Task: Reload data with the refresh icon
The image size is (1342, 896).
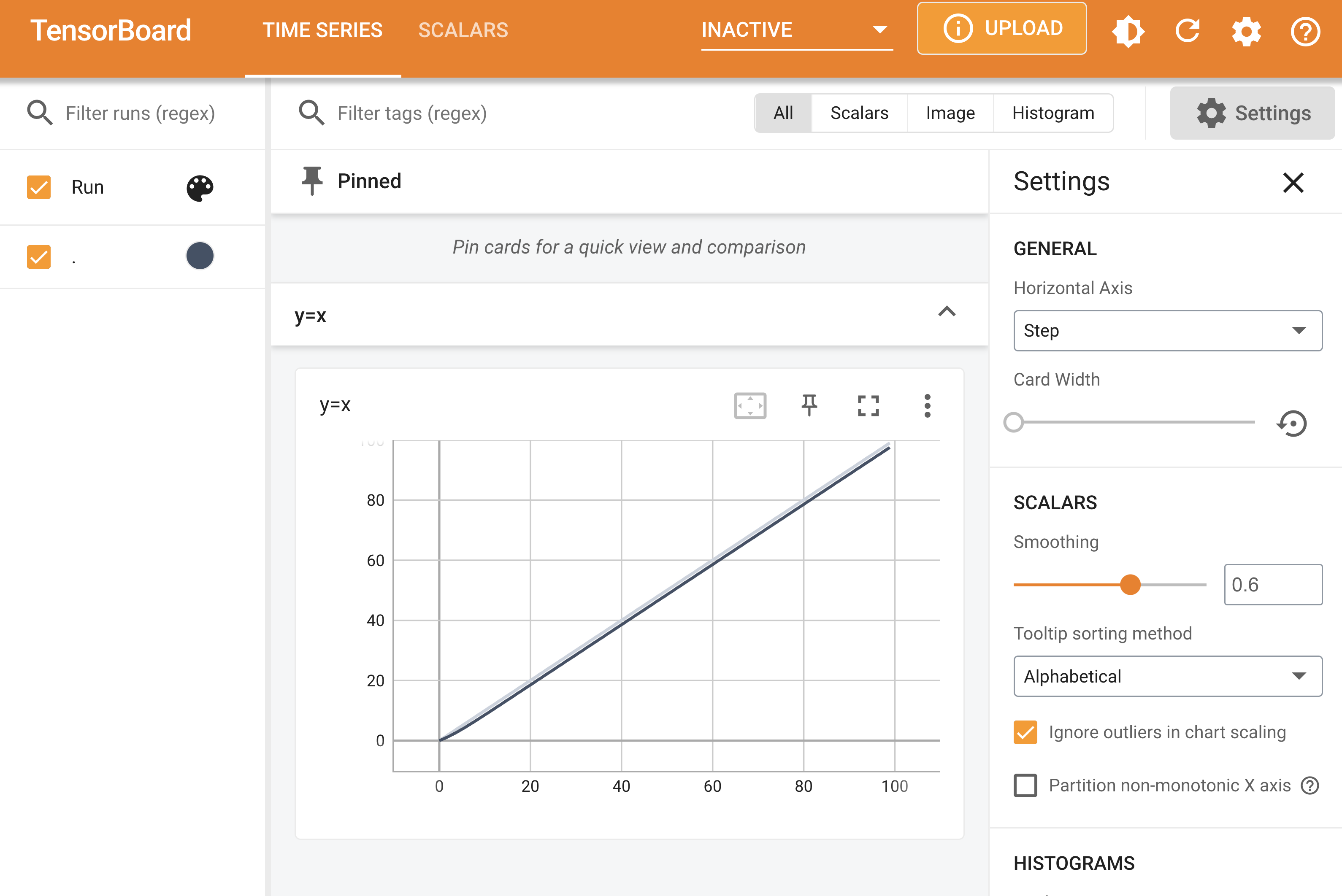Action: [1188, 30]
